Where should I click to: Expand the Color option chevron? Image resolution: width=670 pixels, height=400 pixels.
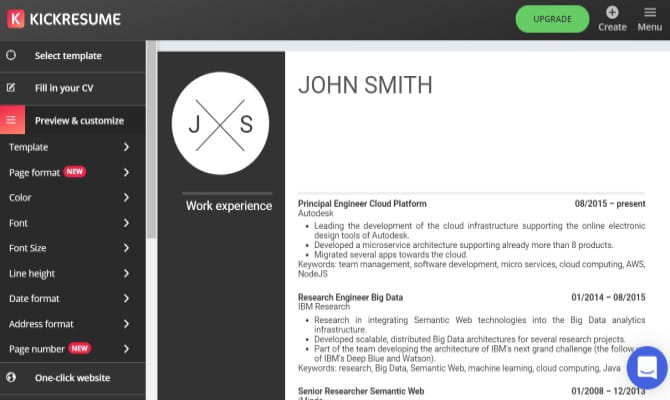(x=126, y=197)
